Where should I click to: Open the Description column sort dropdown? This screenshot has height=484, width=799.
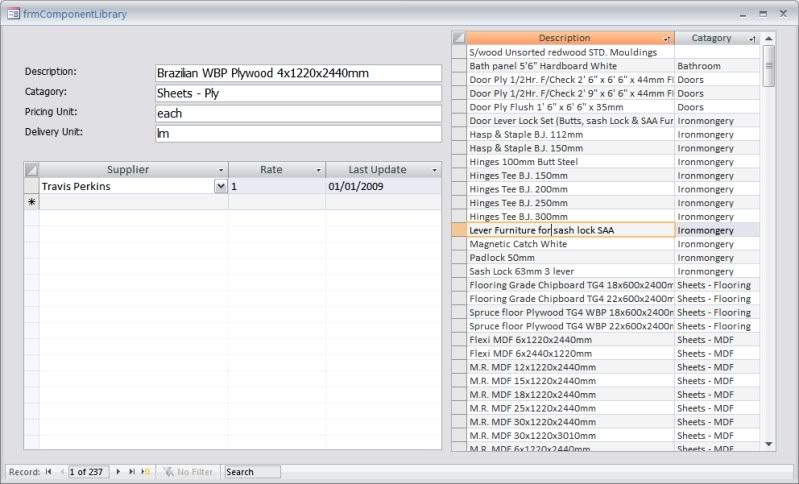pyautogui.click(x=667, y=39)
